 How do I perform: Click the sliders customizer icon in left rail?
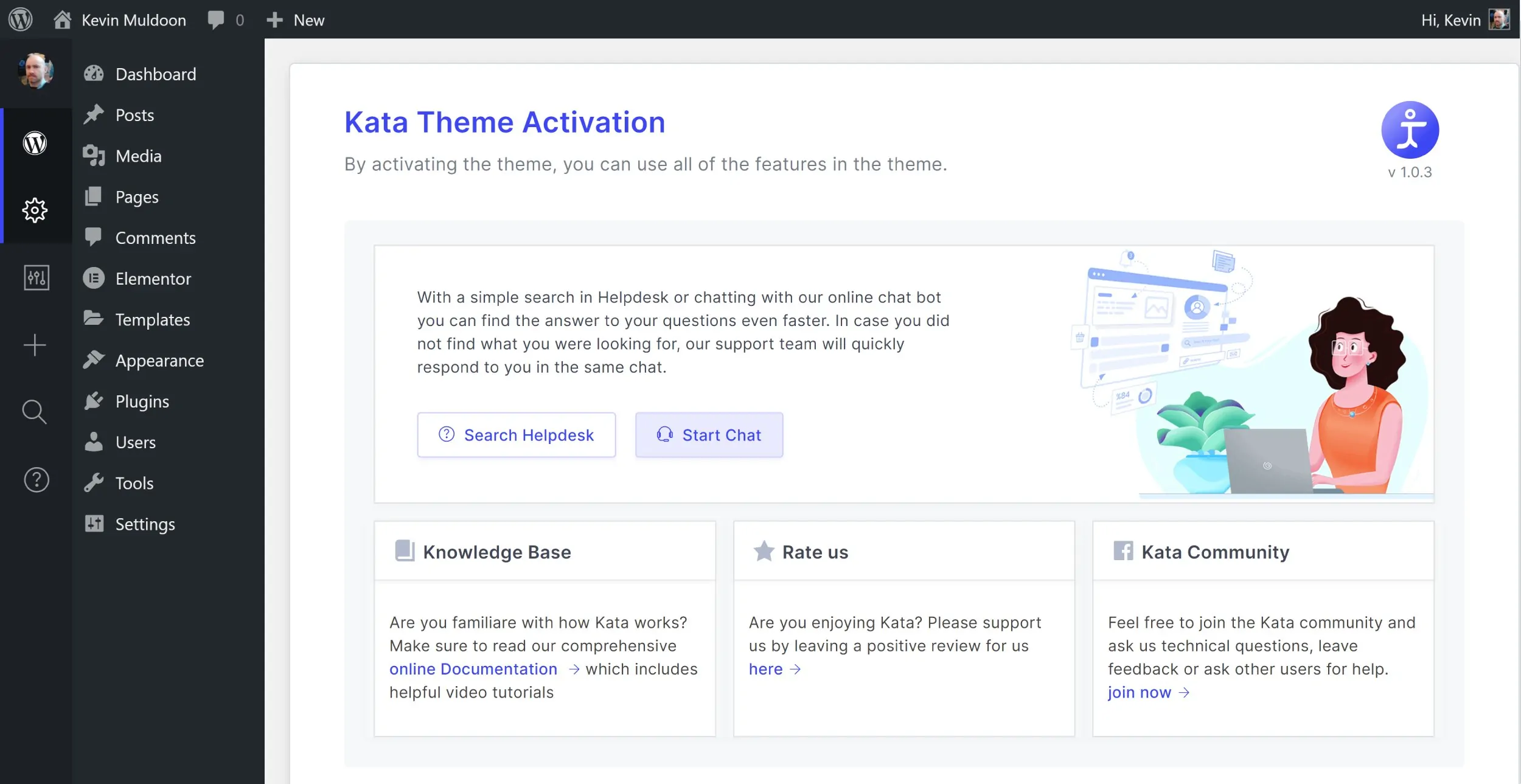click(36, 278)
